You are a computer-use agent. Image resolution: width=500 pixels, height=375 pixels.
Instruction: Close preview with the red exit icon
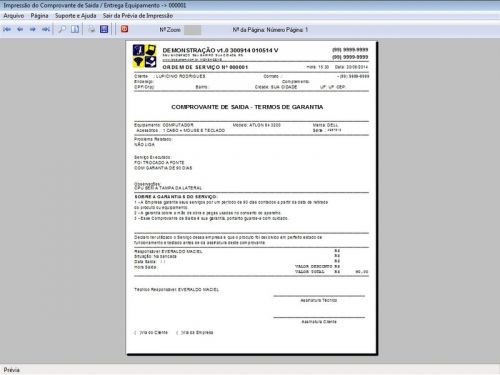coord(124,29)
